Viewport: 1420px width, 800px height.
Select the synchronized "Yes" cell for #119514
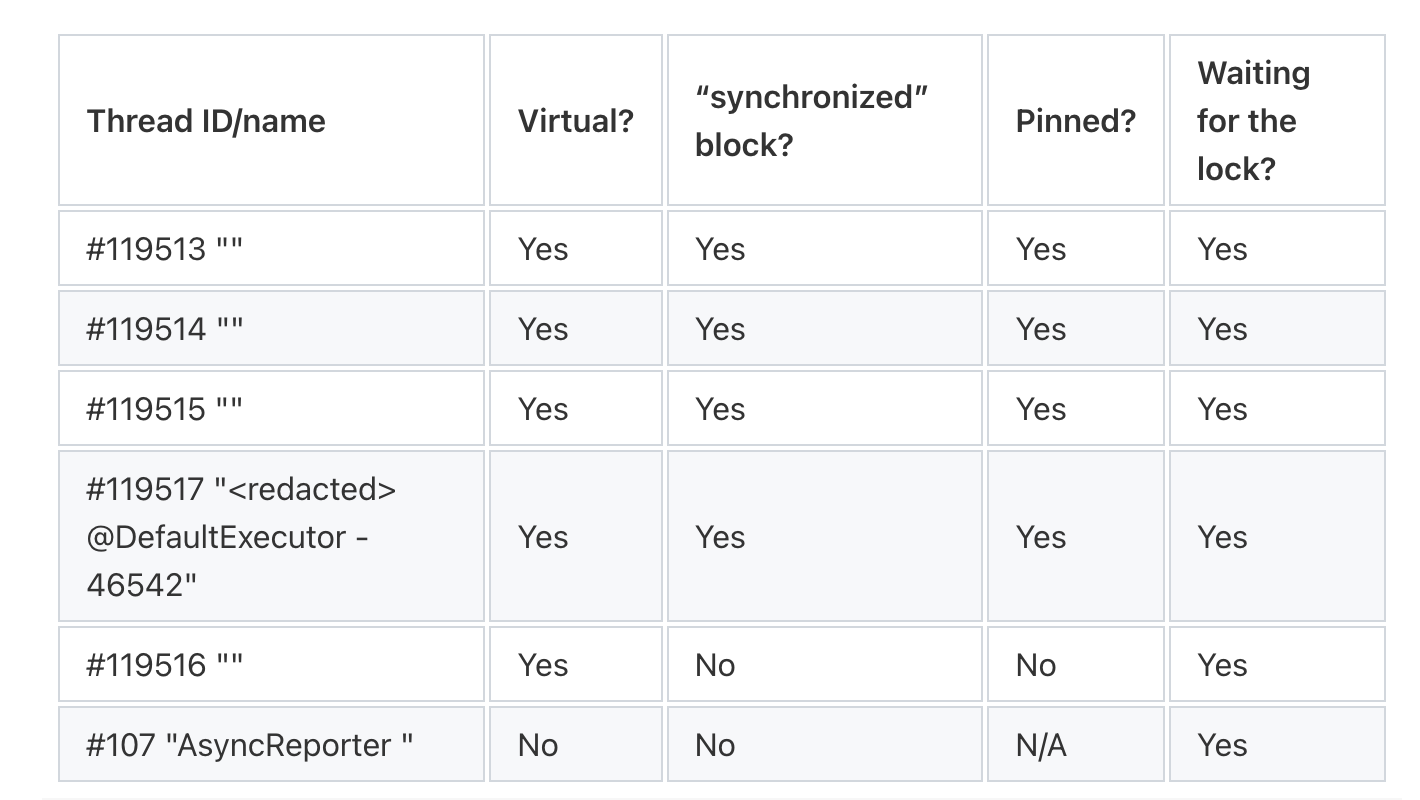tap(824, 328)
